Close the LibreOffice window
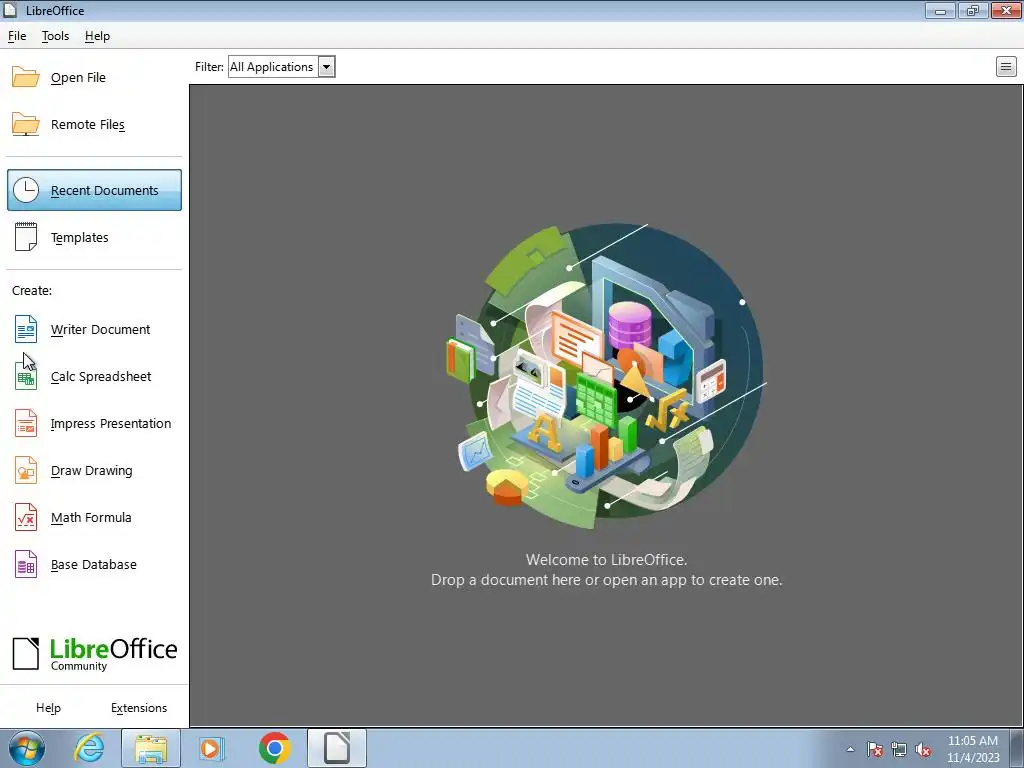This screenshot has height=768, width=1024. click(1006, 10)
